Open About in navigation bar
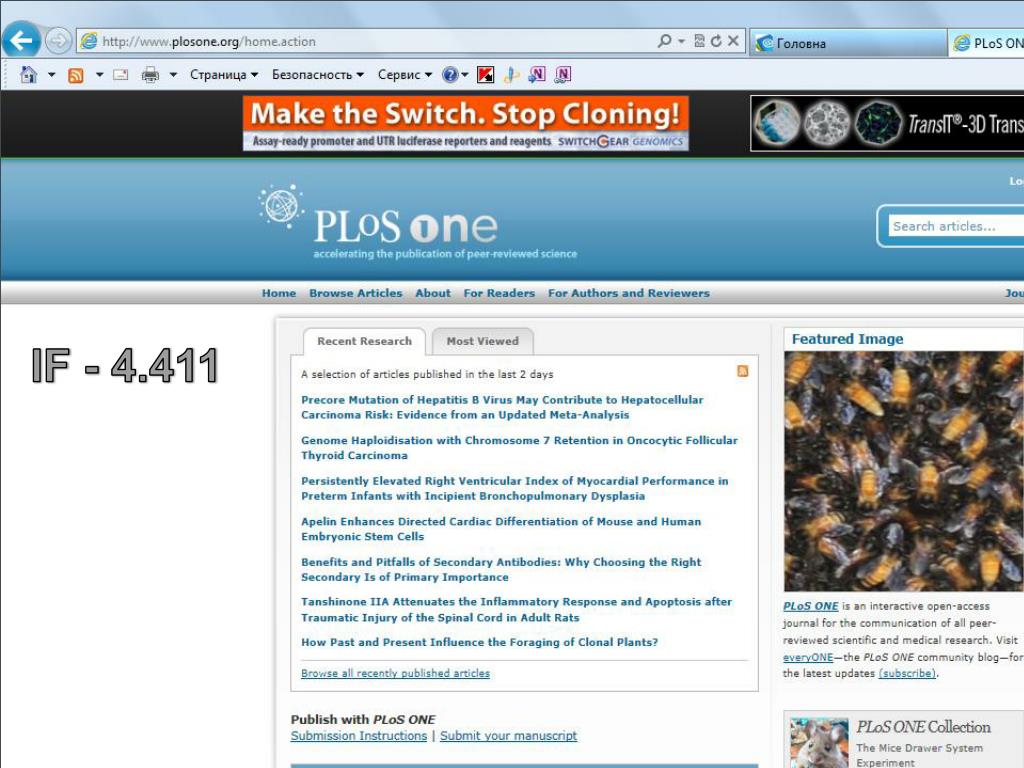Image resolution: width=1024 pixels, height=768 pixels. tap(433, 293)
